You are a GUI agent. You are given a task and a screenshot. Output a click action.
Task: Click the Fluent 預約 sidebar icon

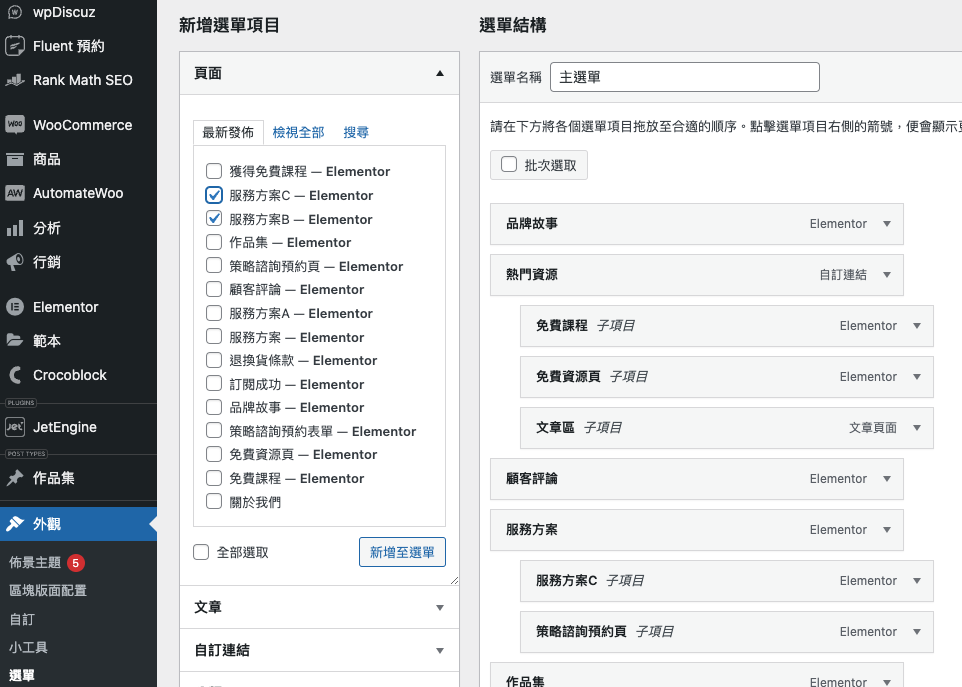tap(15, 46)
